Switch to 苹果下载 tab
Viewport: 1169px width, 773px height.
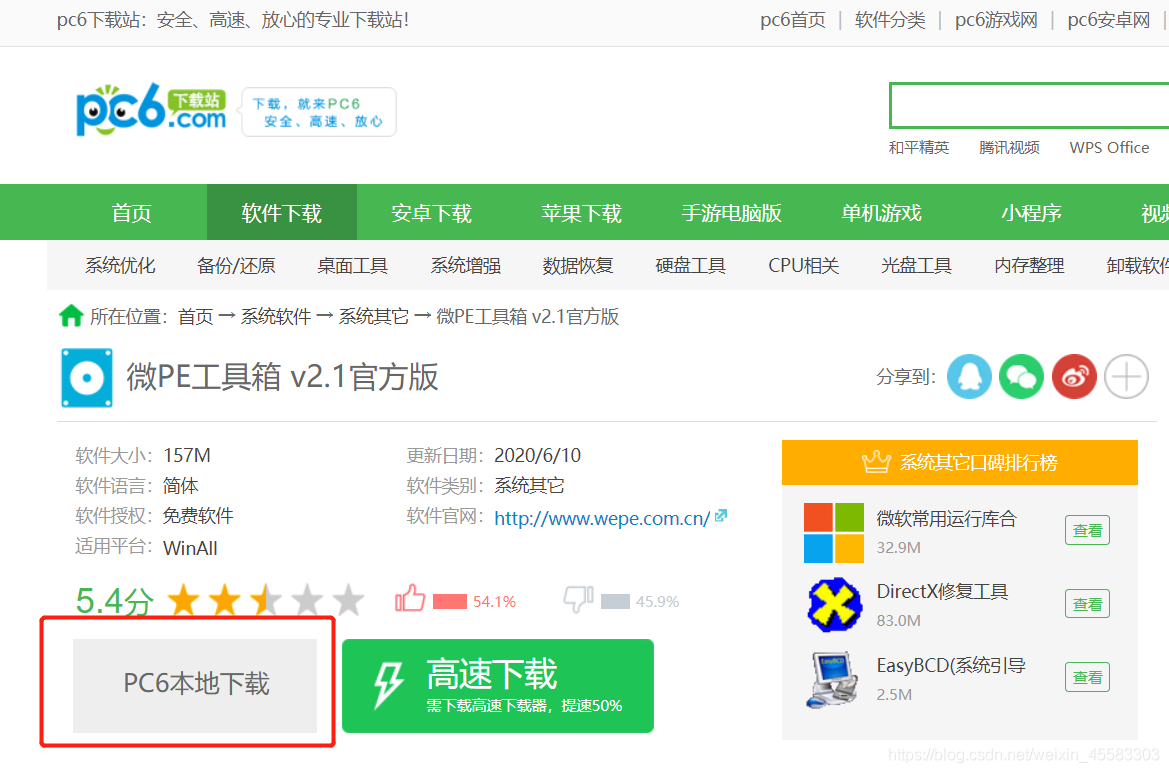click(x=582, y=213)
